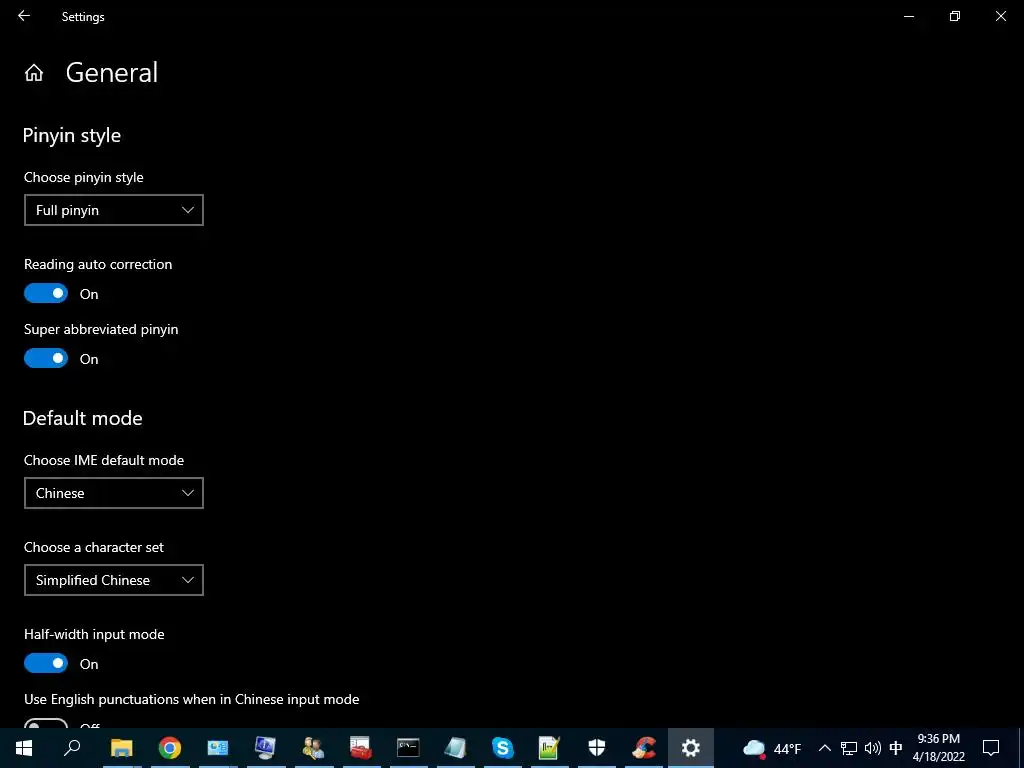Open the notebook app left of Skype
The width and height of the screenshot is (1024, 768).
click(455, 748)
